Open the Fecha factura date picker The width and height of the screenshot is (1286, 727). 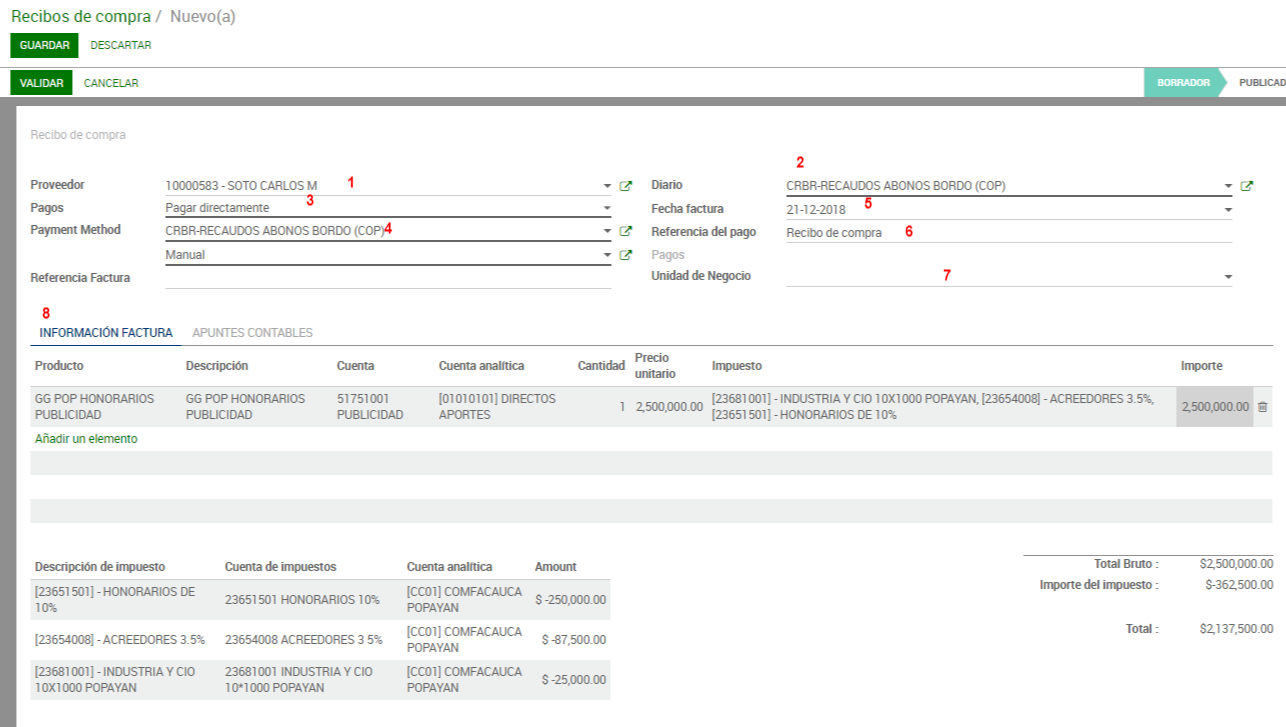(x=1228, y=210)
